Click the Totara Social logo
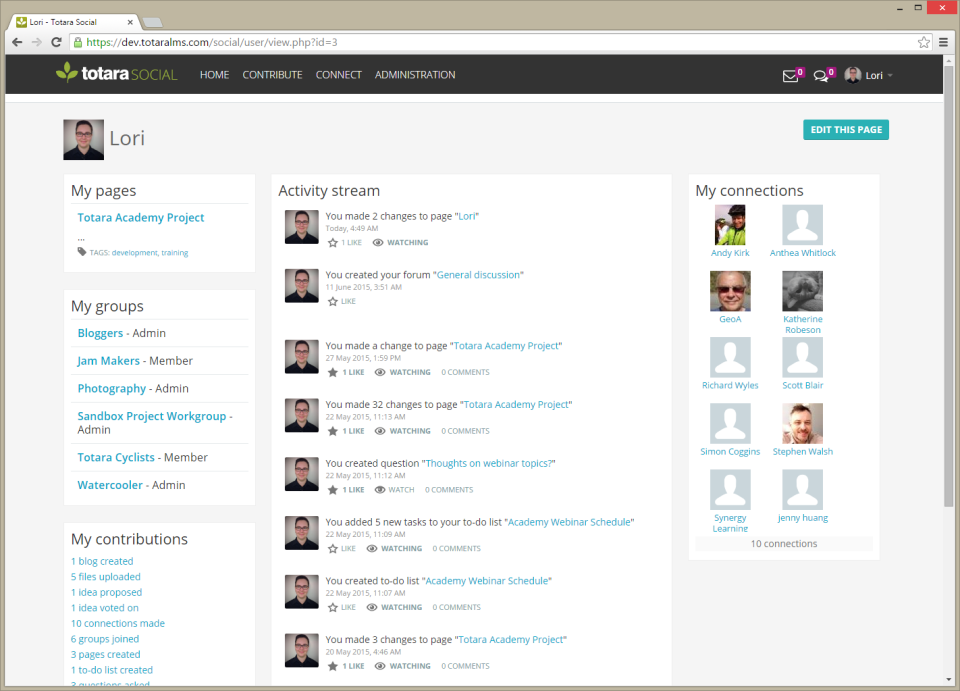 click(x=116, y=73)
